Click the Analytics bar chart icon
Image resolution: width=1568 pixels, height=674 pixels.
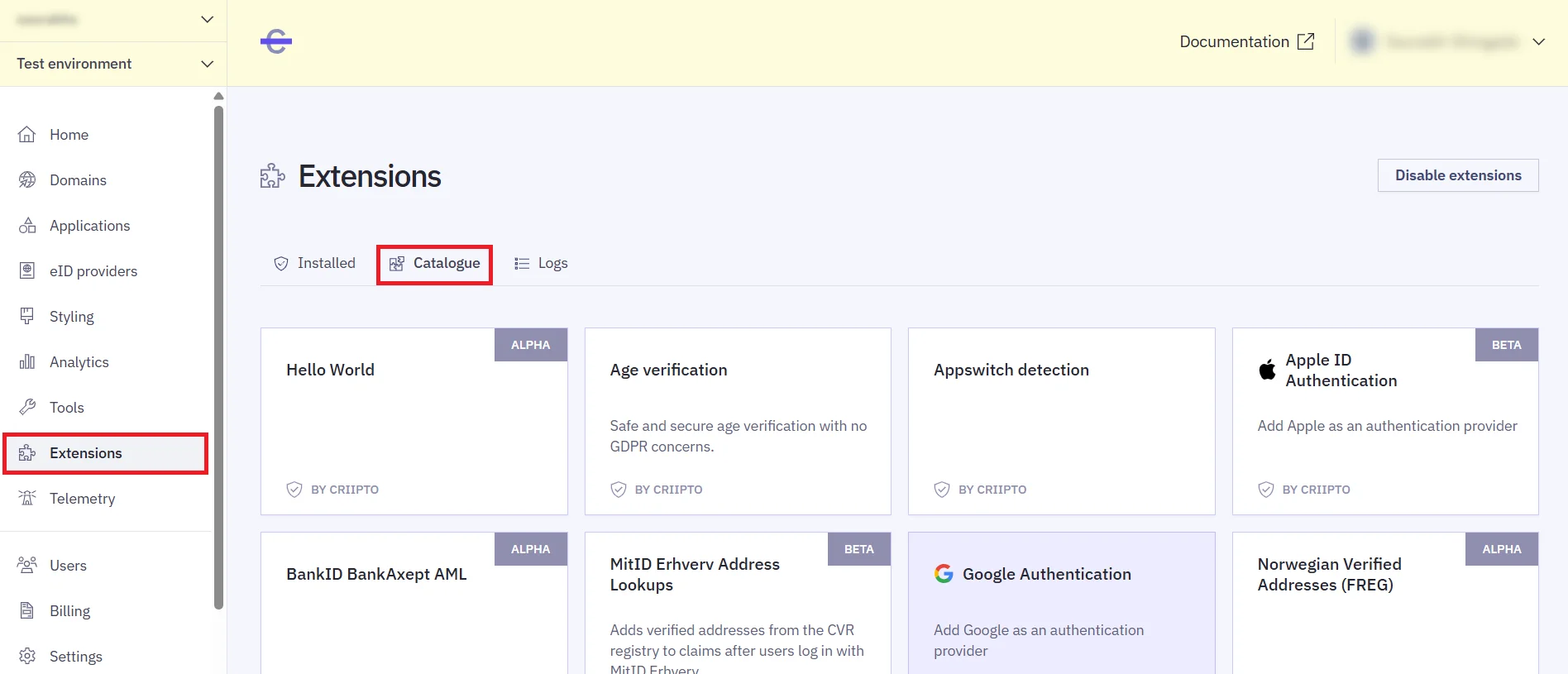click(x=27, y=362)
